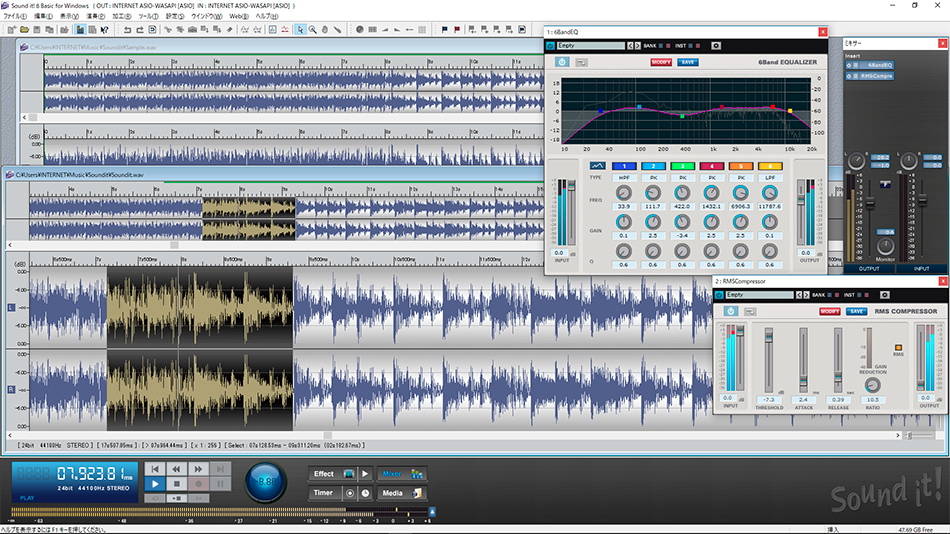Open the third (View) menu

pyautogui.click(x=69, y=16)
